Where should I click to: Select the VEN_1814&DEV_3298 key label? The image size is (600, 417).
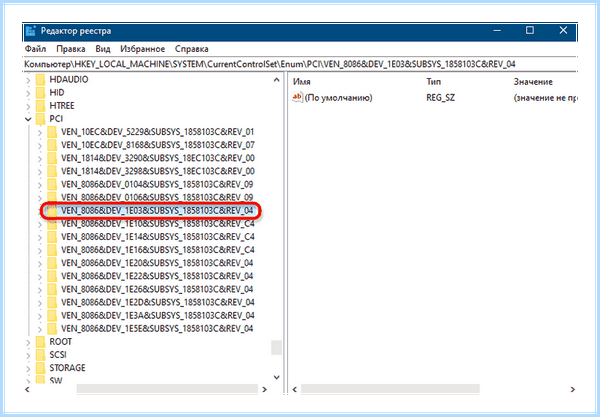point(158,171)
